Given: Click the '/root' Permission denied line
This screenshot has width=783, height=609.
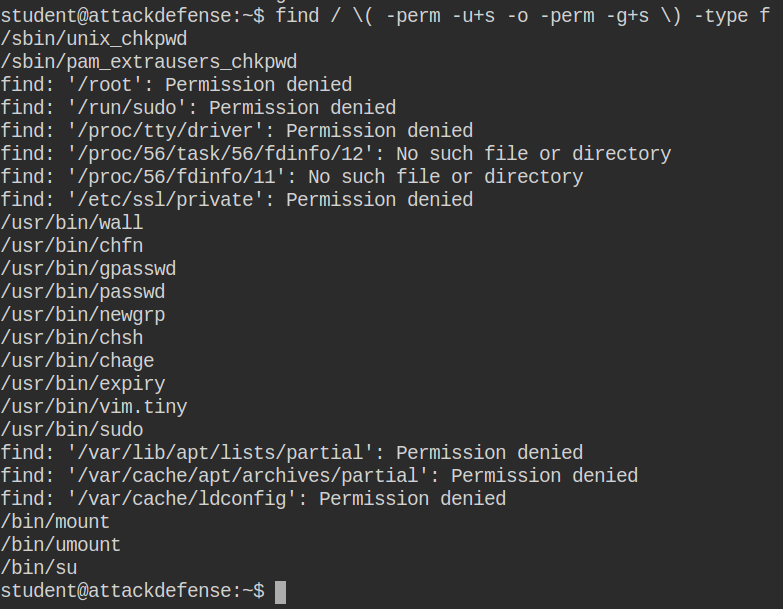Looking at the screenshot, I should [176, 85].
